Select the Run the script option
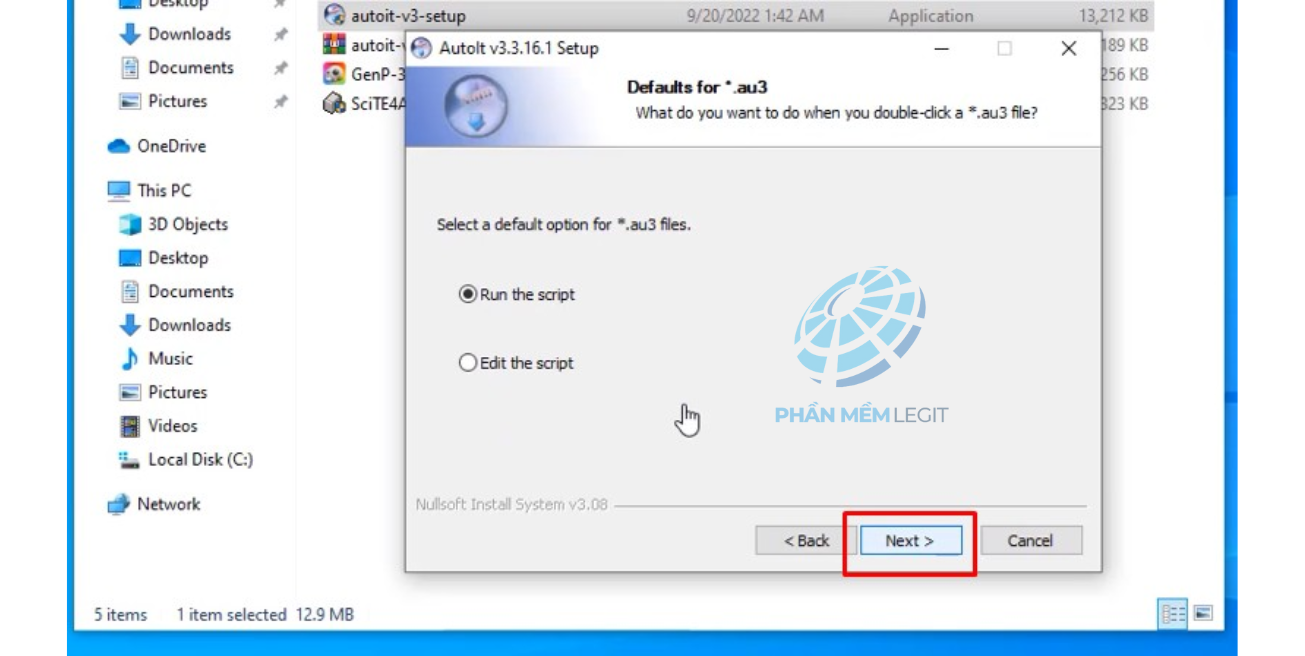This screenshot has width=1305, height=656. point(517,295)
